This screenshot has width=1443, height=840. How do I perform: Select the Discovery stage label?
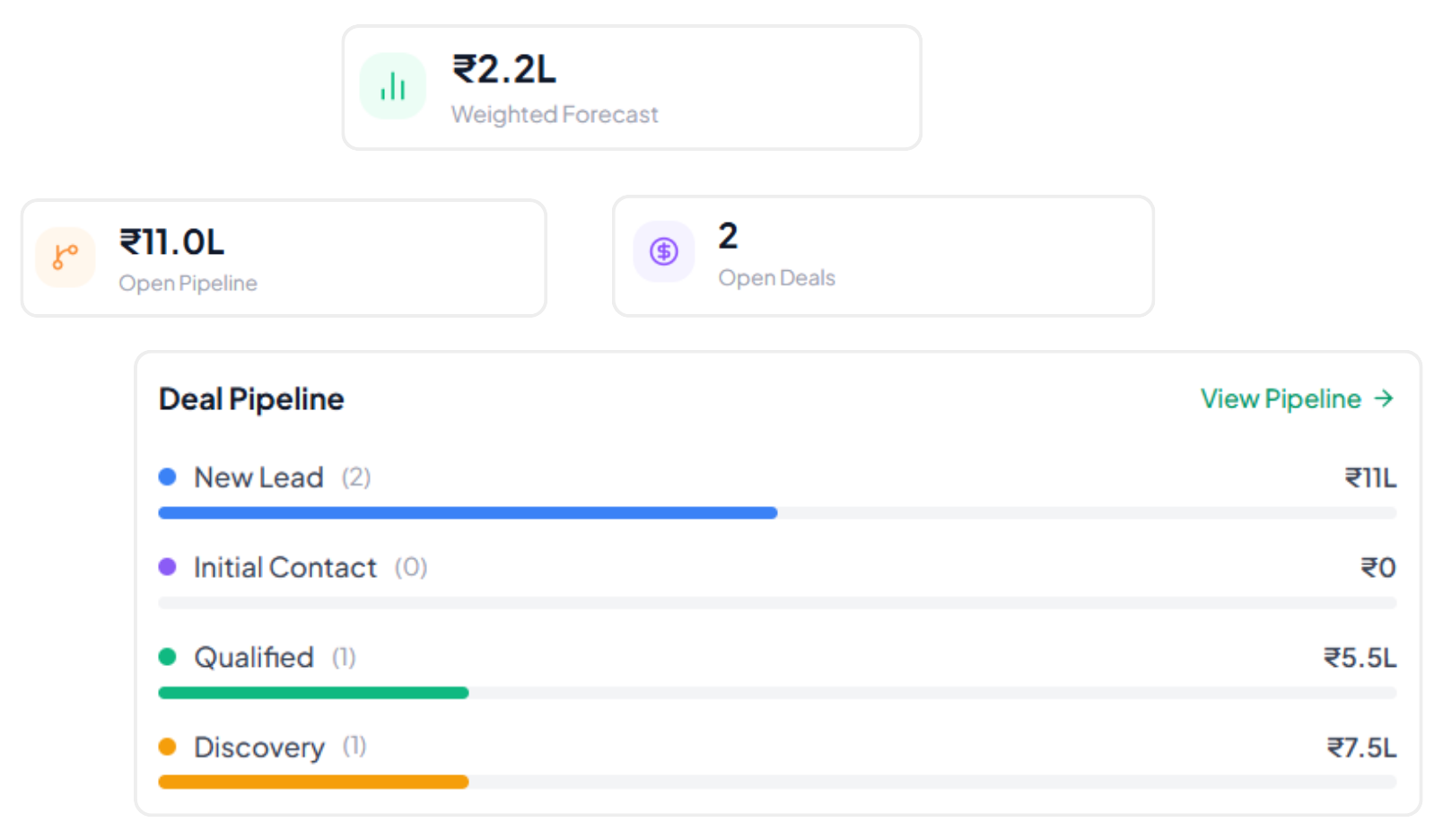[259, 748]
